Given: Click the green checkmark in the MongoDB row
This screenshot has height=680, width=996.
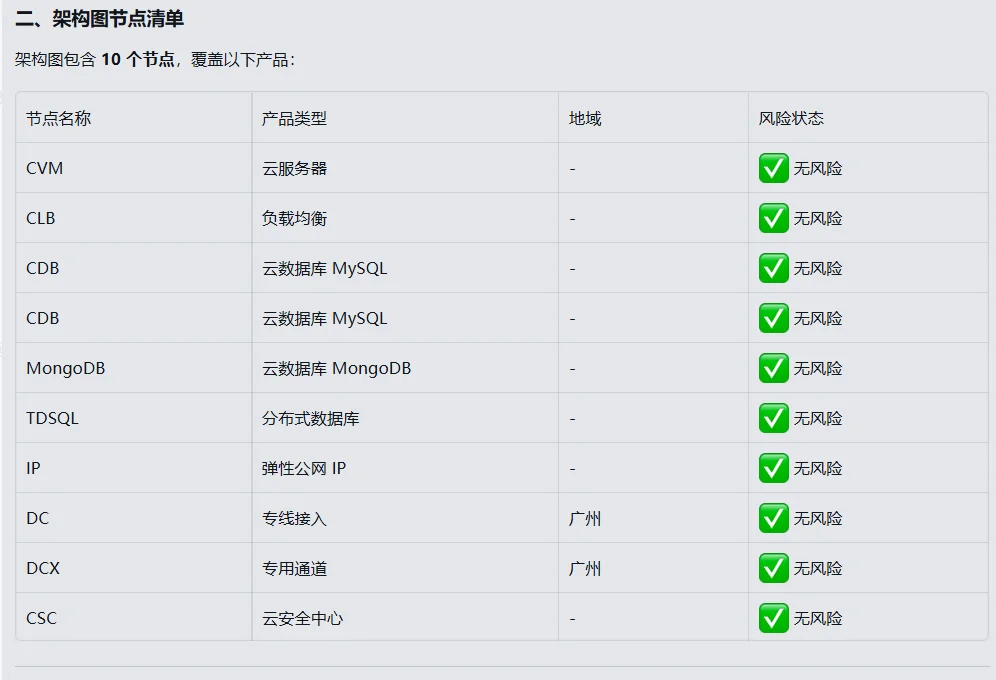Looking at the screenshot, I should tap(774, 368).
